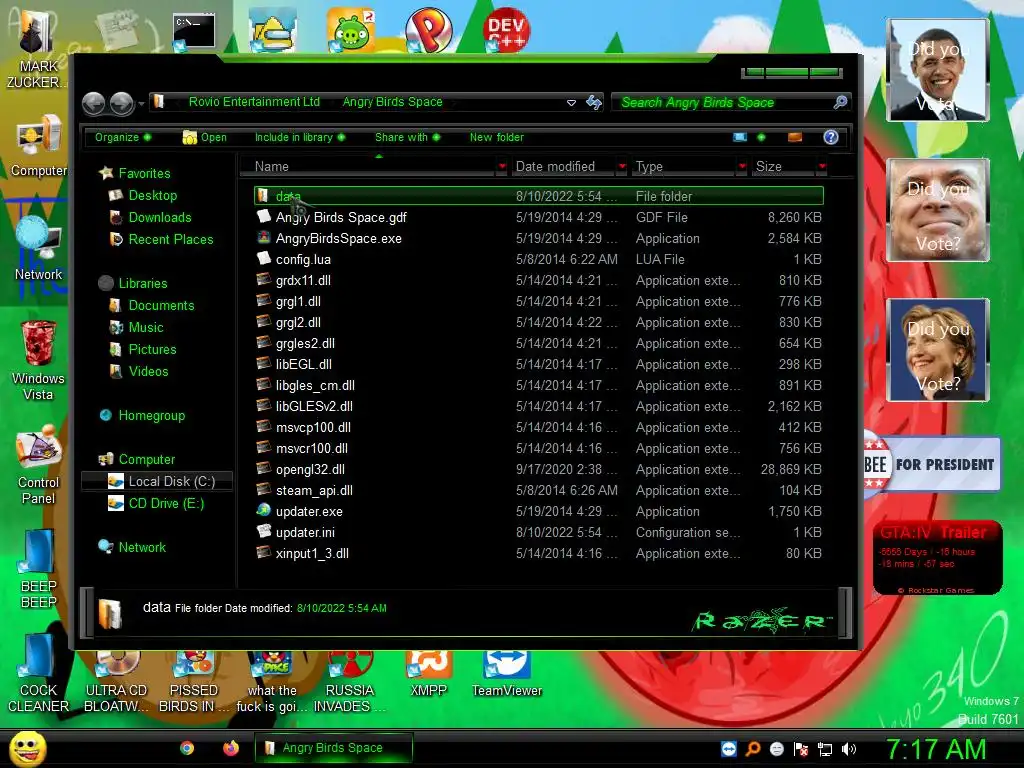Open the Dev-C++ desktop shortcut

[x=507, y=29]
